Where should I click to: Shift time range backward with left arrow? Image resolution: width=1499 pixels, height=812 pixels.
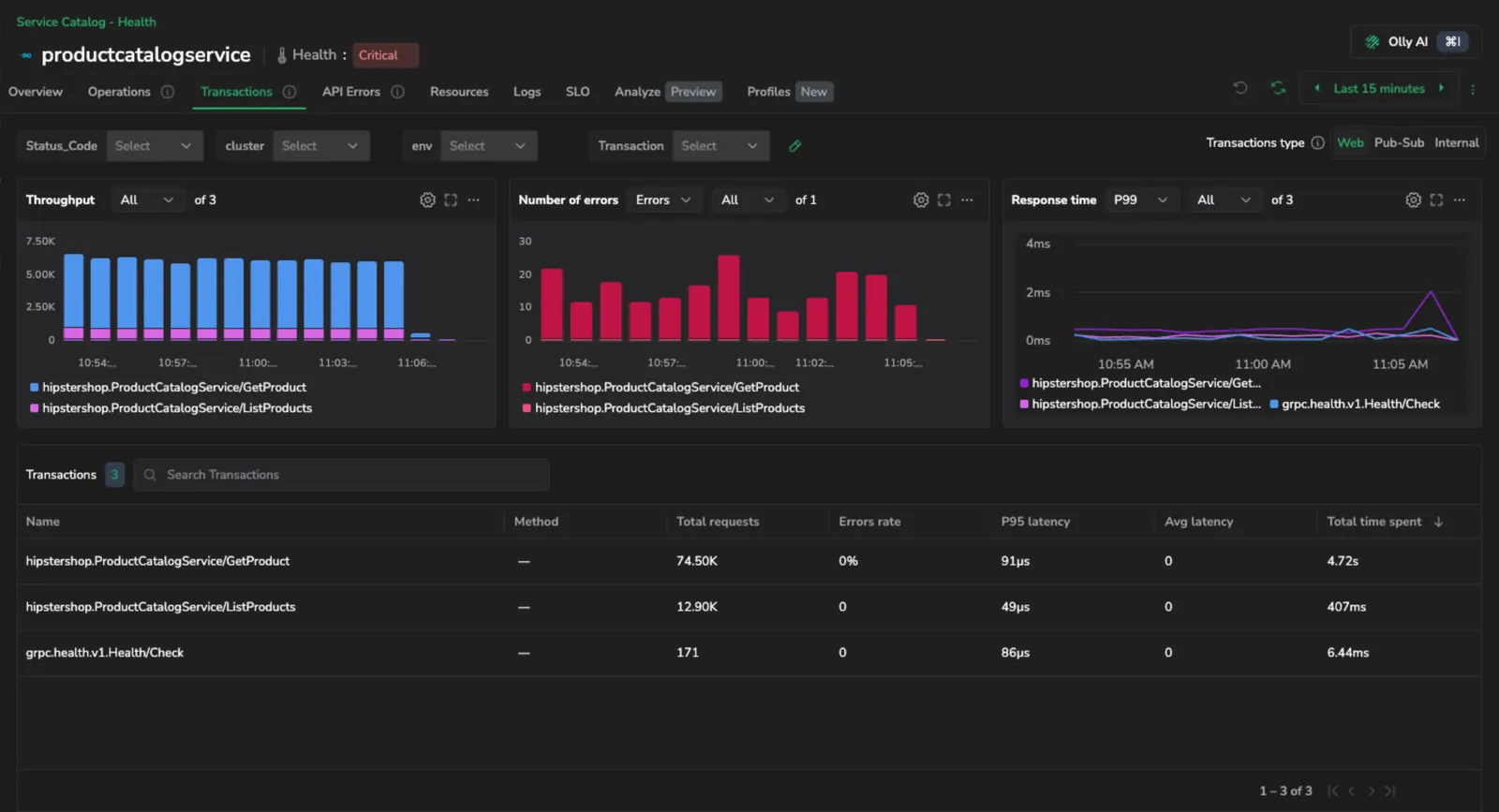pyautogui.click(x=1317, y=88)
